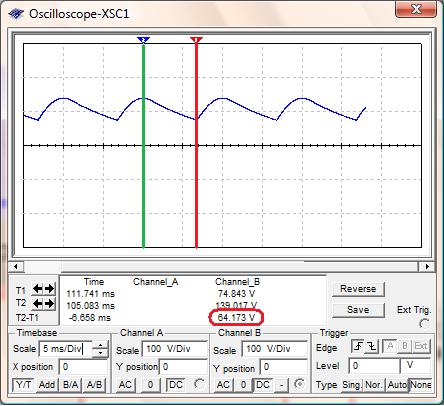Select trigger source B

point(405,347)
